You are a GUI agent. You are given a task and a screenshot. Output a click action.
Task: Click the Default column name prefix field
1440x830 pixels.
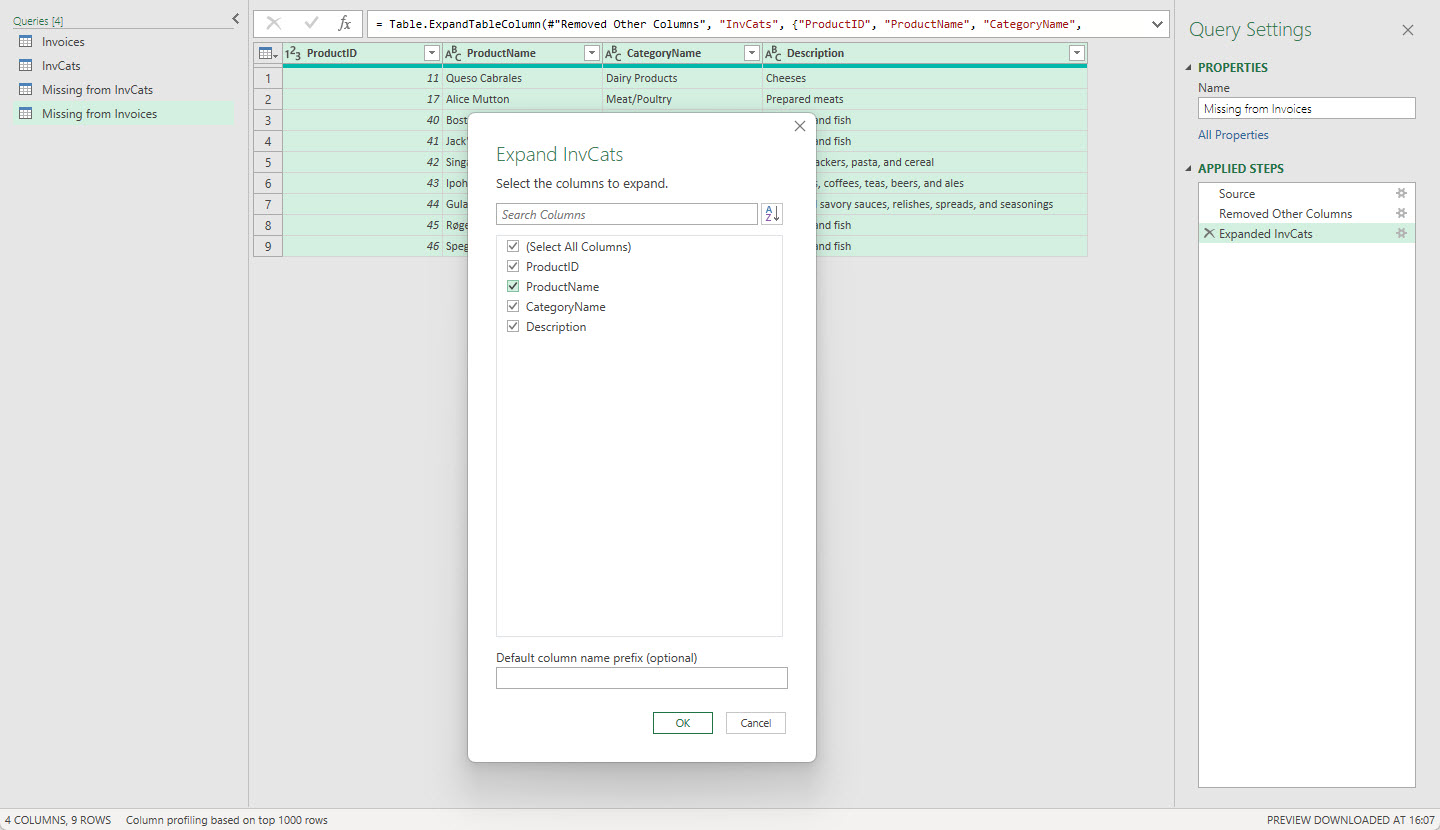pyautogui.click(x=641, y=678)
